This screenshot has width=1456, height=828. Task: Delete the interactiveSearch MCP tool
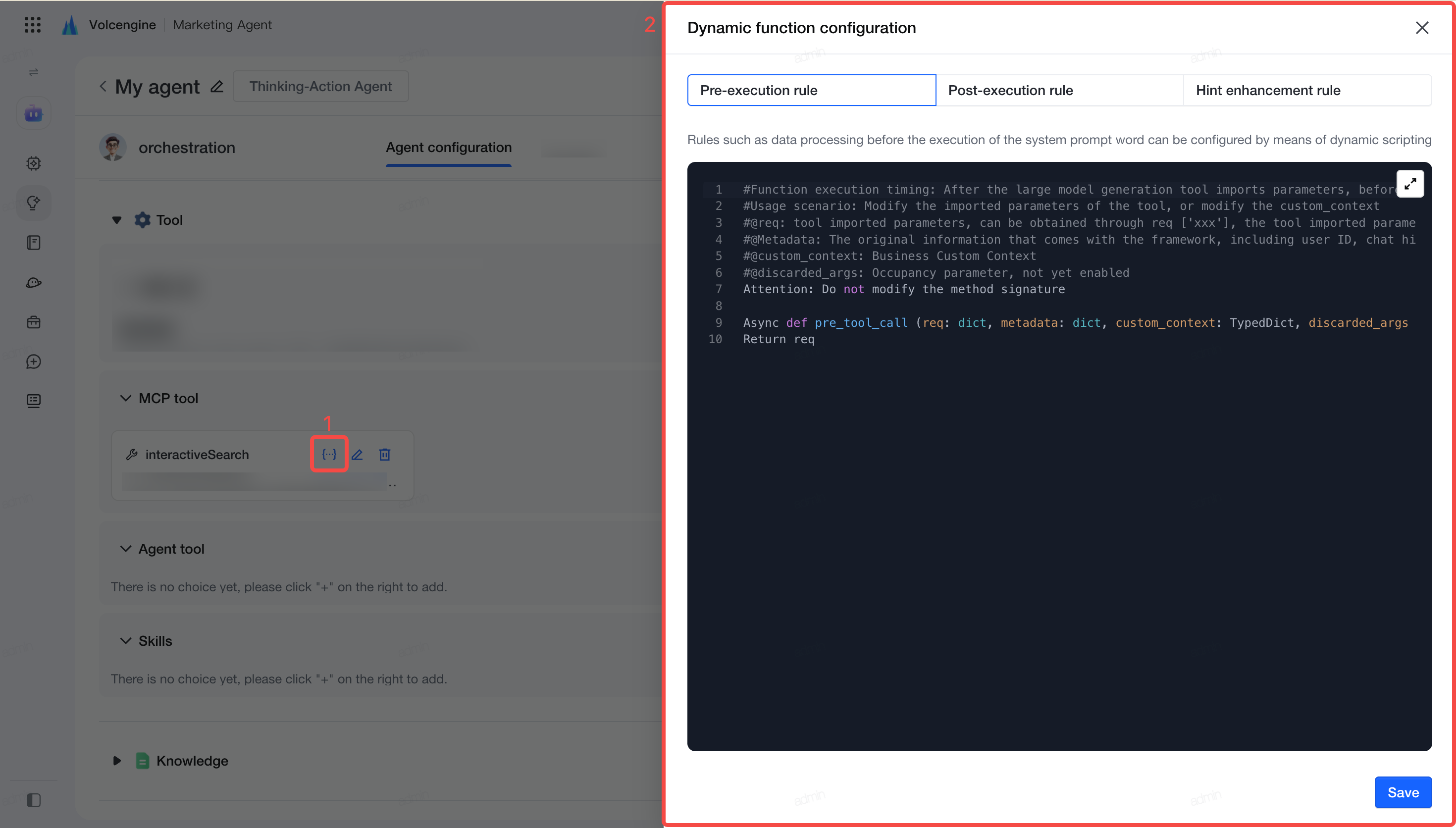pos(385,455)
